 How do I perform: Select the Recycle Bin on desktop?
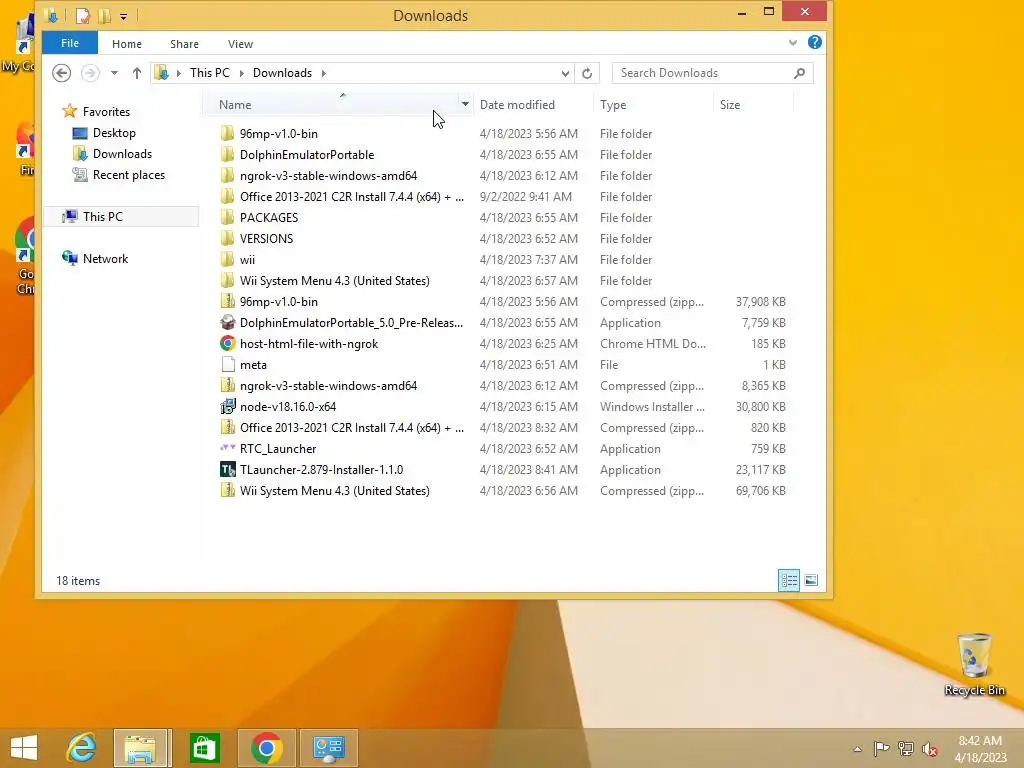pos(974,664)
